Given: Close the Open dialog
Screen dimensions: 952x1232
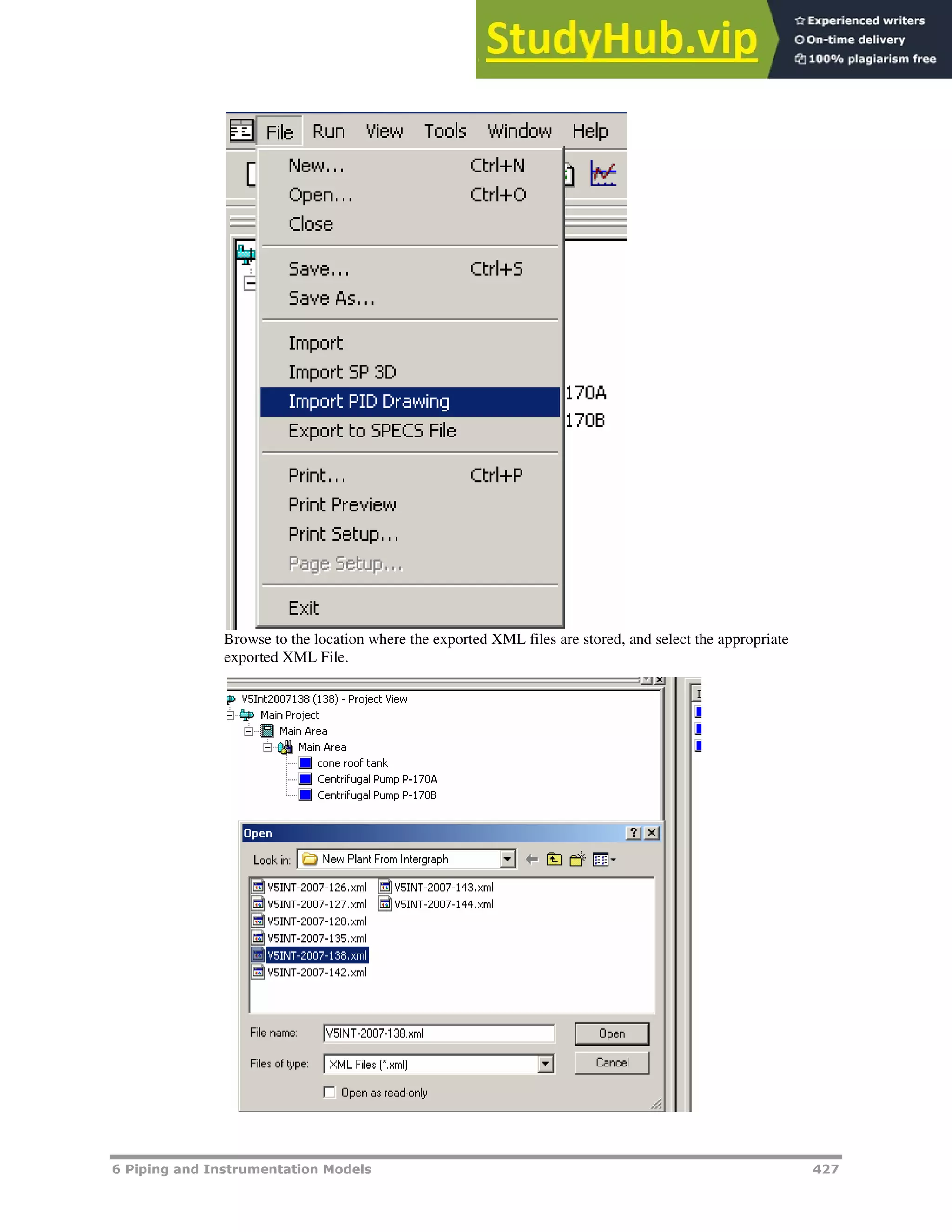Looking at the screenshot, I should (651, 833).
